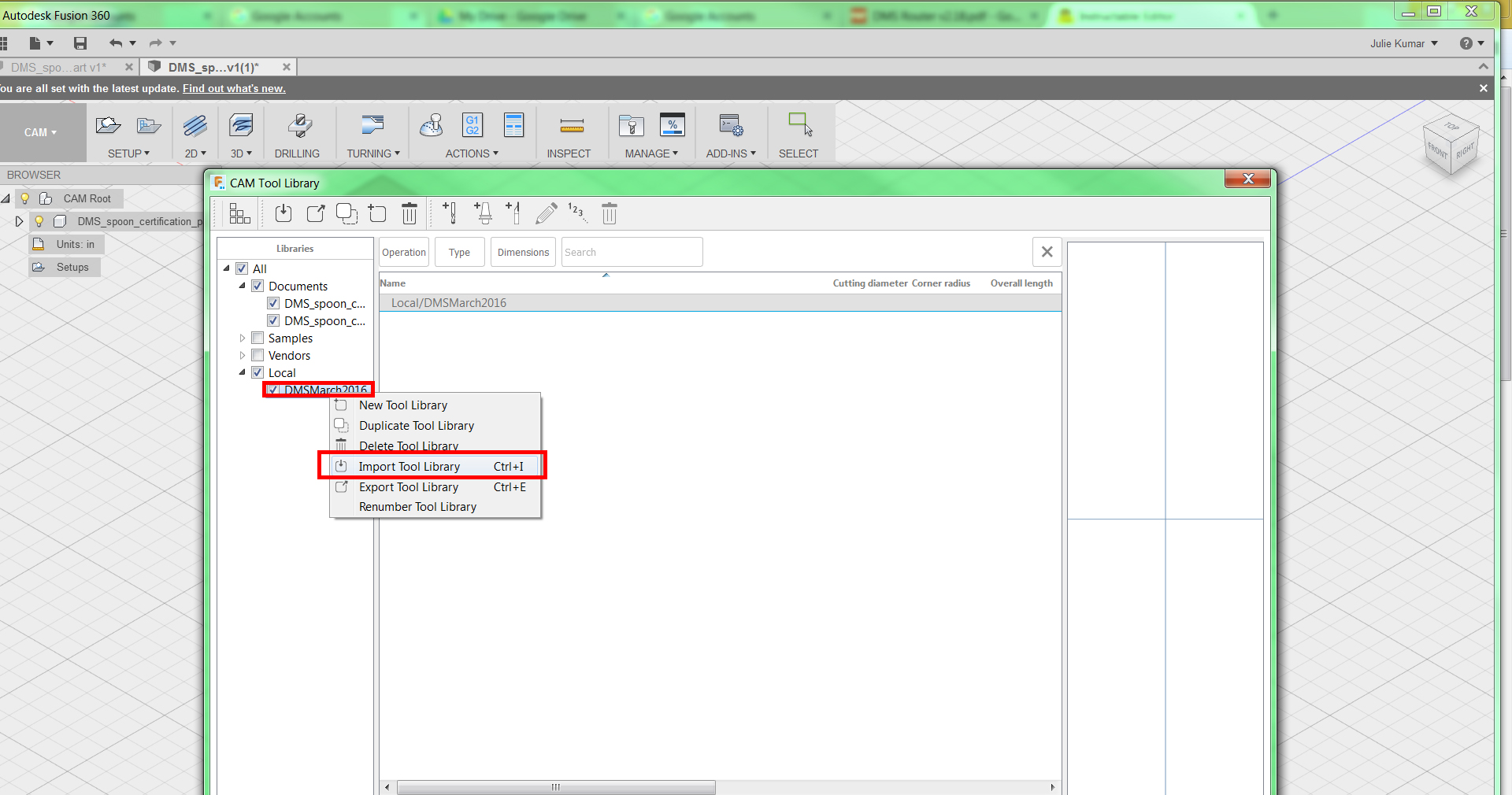
Task: Switch to the DMS_spo...art v1 document tab
Action: point(59,67)
